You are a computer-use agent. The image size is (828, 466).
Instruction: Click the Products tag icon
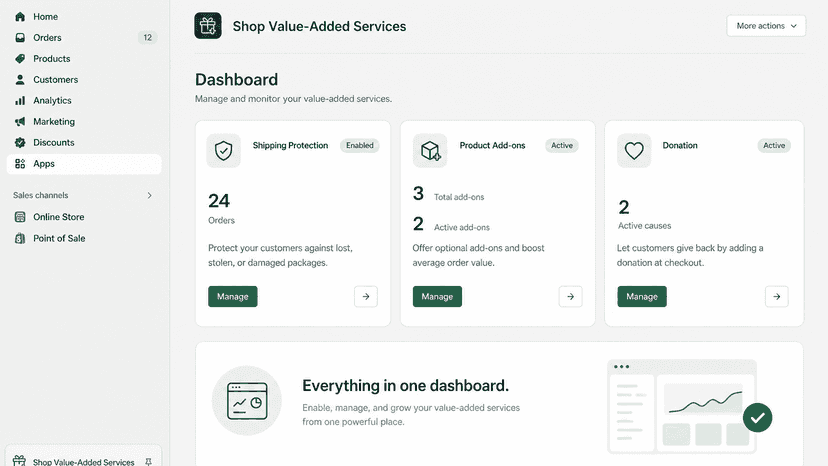[x=20, y=59]
